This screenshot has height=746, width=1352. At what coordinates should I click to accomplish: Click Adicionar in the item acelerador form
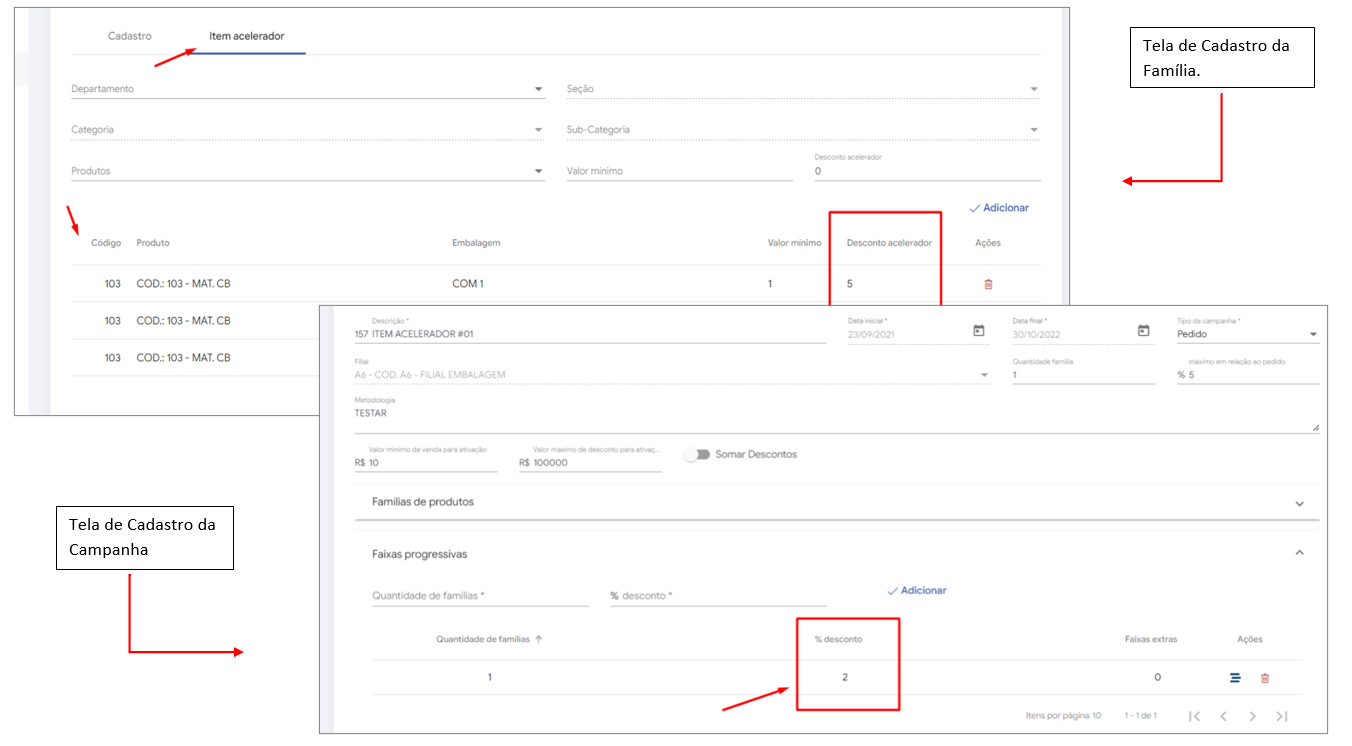click(999, 208)
